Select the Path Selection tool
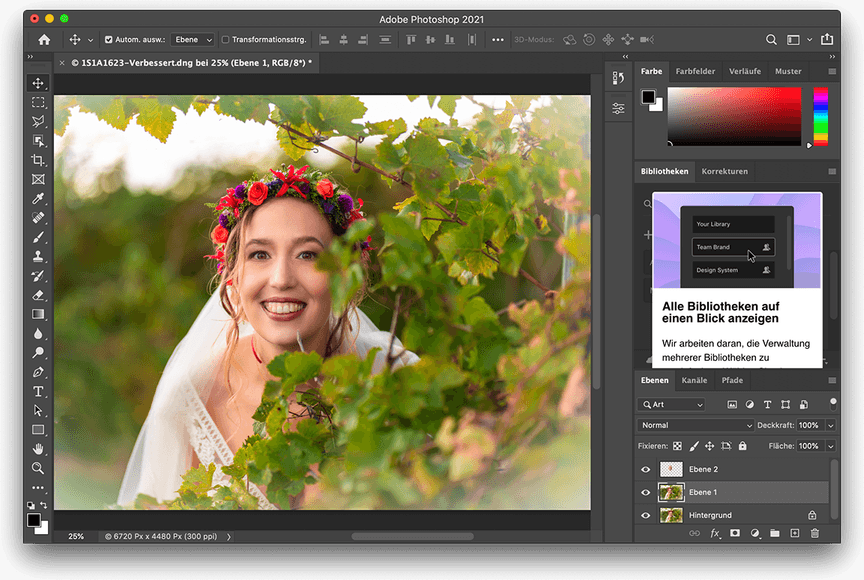Viewport: 864px width, 580px height. 38,411
